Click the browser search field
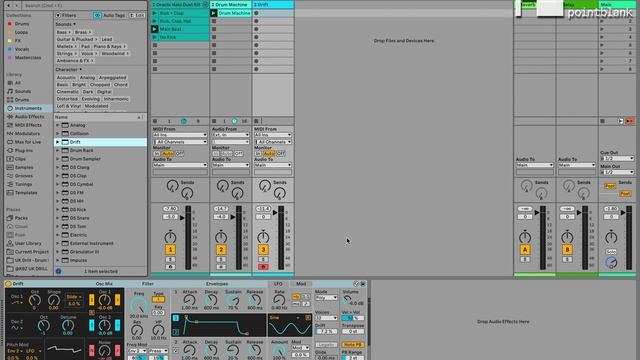The image size is (640, 360). pyautogui.click(x=84, y=5)
